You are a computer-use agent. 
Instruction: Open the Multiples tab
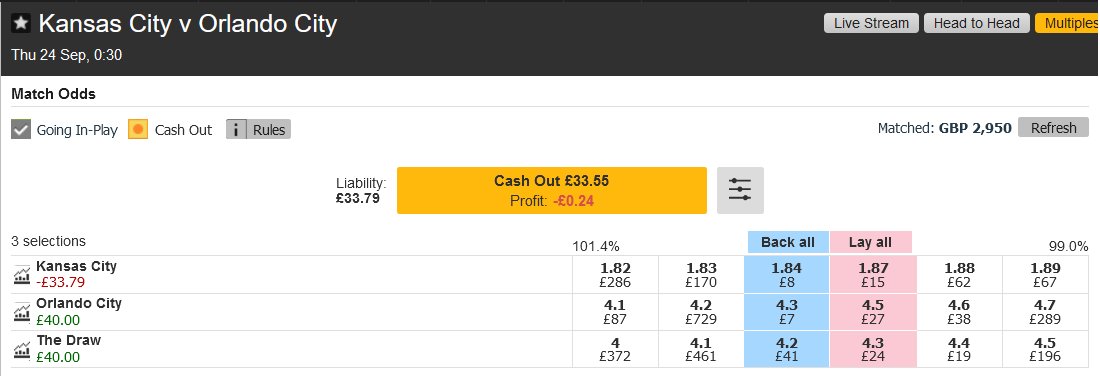(1067, 23)
